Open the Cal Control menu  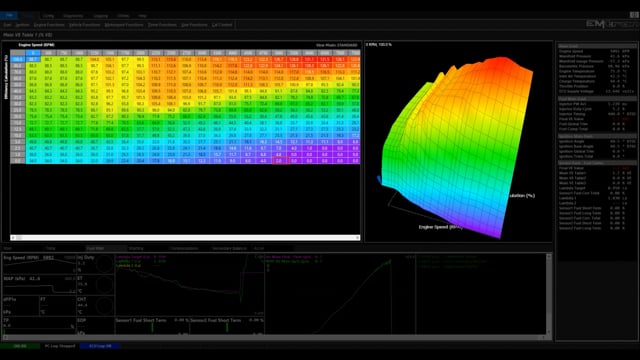(222, 25)
